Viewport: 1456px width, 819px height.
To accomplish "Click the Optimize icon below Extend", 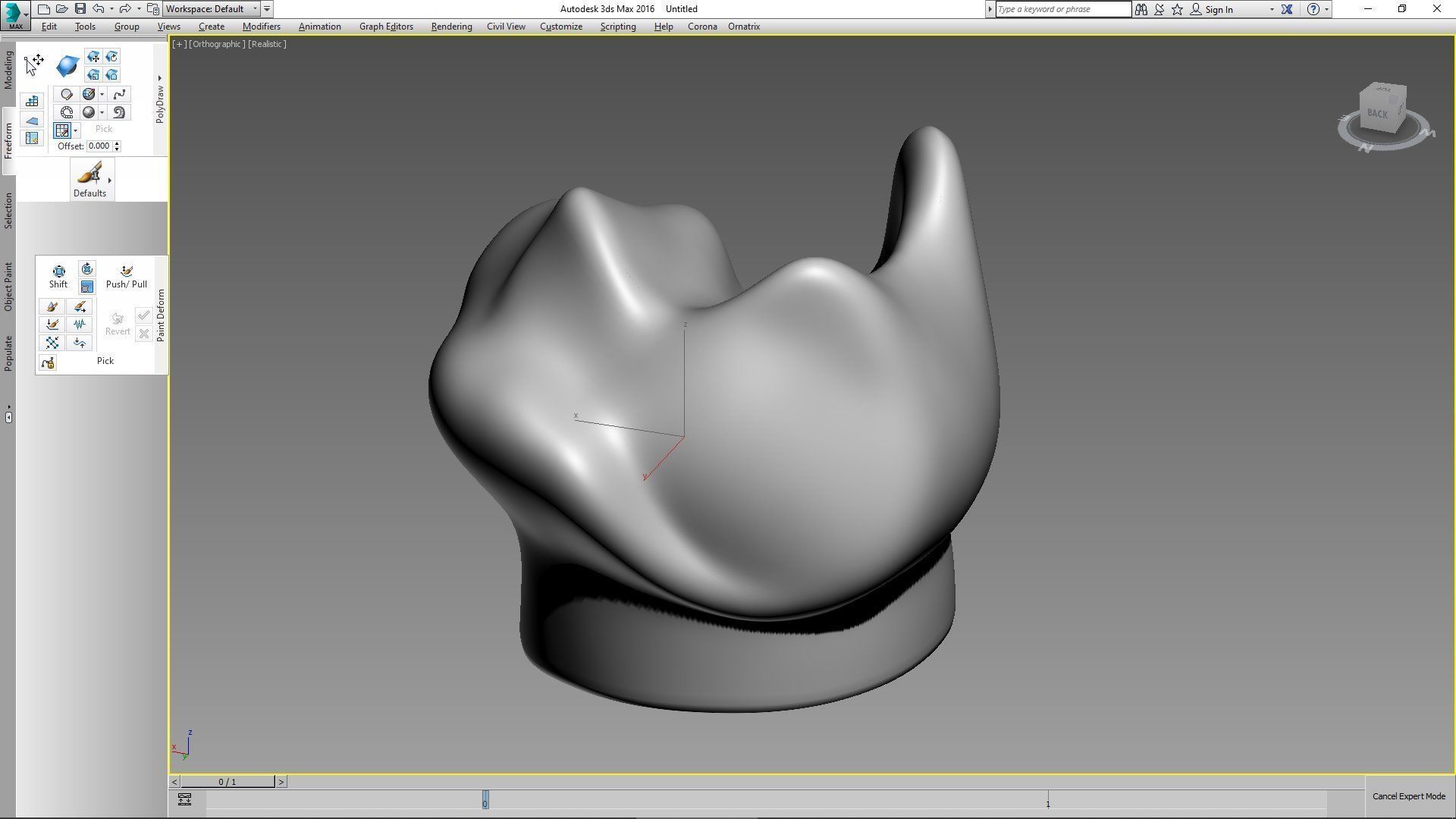I will click(x=32, y=138).
